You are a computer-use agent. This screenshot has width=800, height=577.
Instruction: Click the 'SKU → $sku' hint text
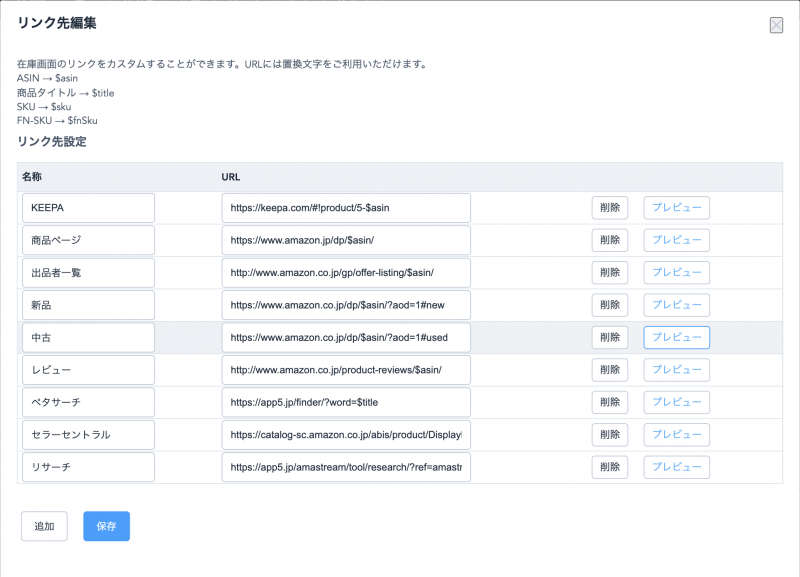coord(44,107)
